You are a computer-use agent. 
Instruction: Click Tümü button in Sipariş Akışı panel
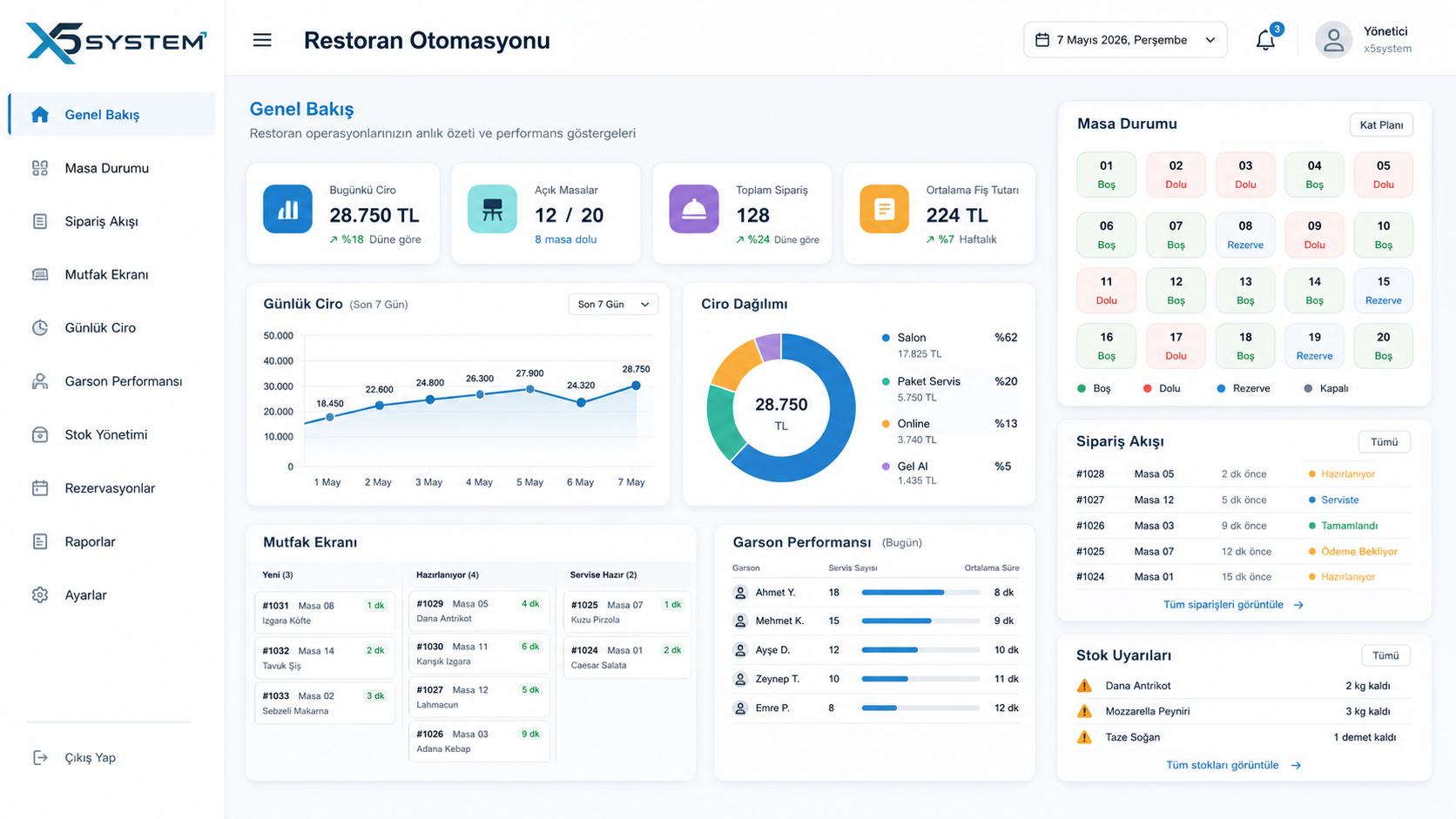[1384, 442]
